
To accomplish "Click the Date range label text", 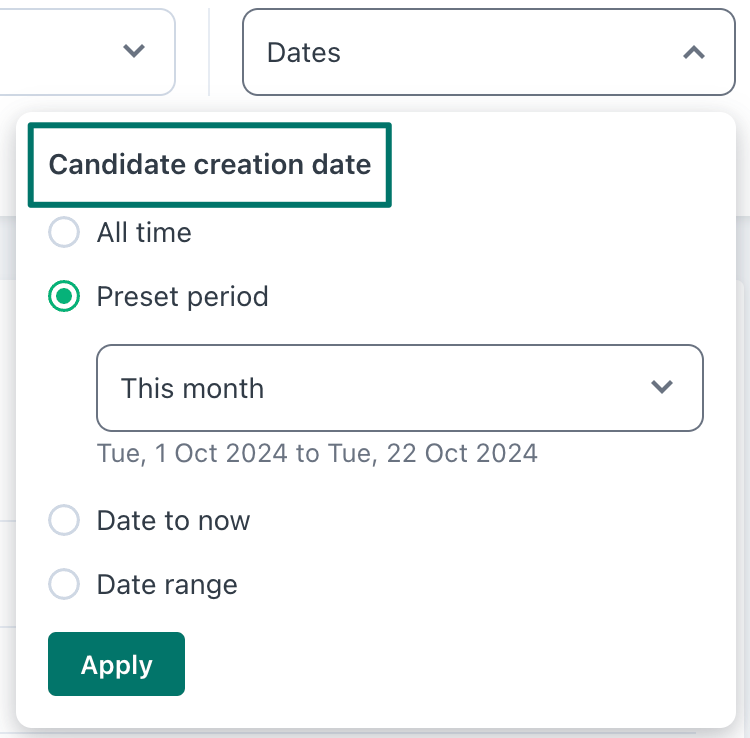I will (167, 585).
